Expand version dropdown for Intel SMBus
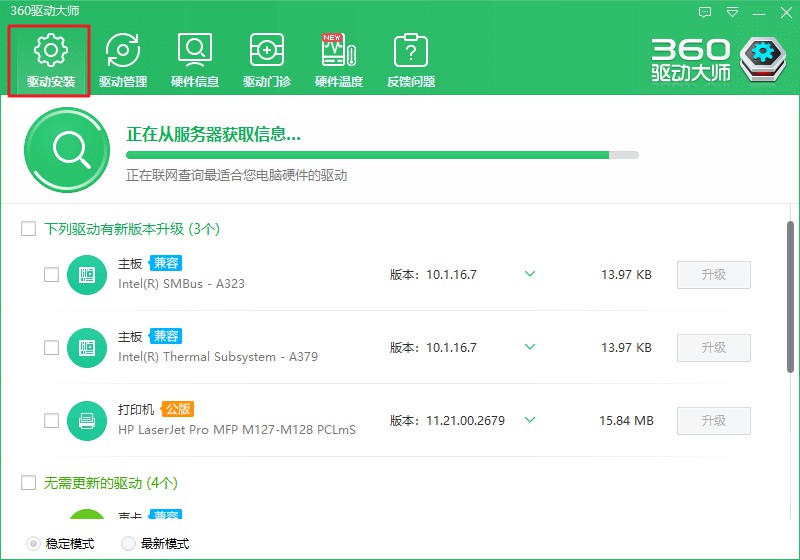This screenshot has width=800, height=560. pos(530,274)
